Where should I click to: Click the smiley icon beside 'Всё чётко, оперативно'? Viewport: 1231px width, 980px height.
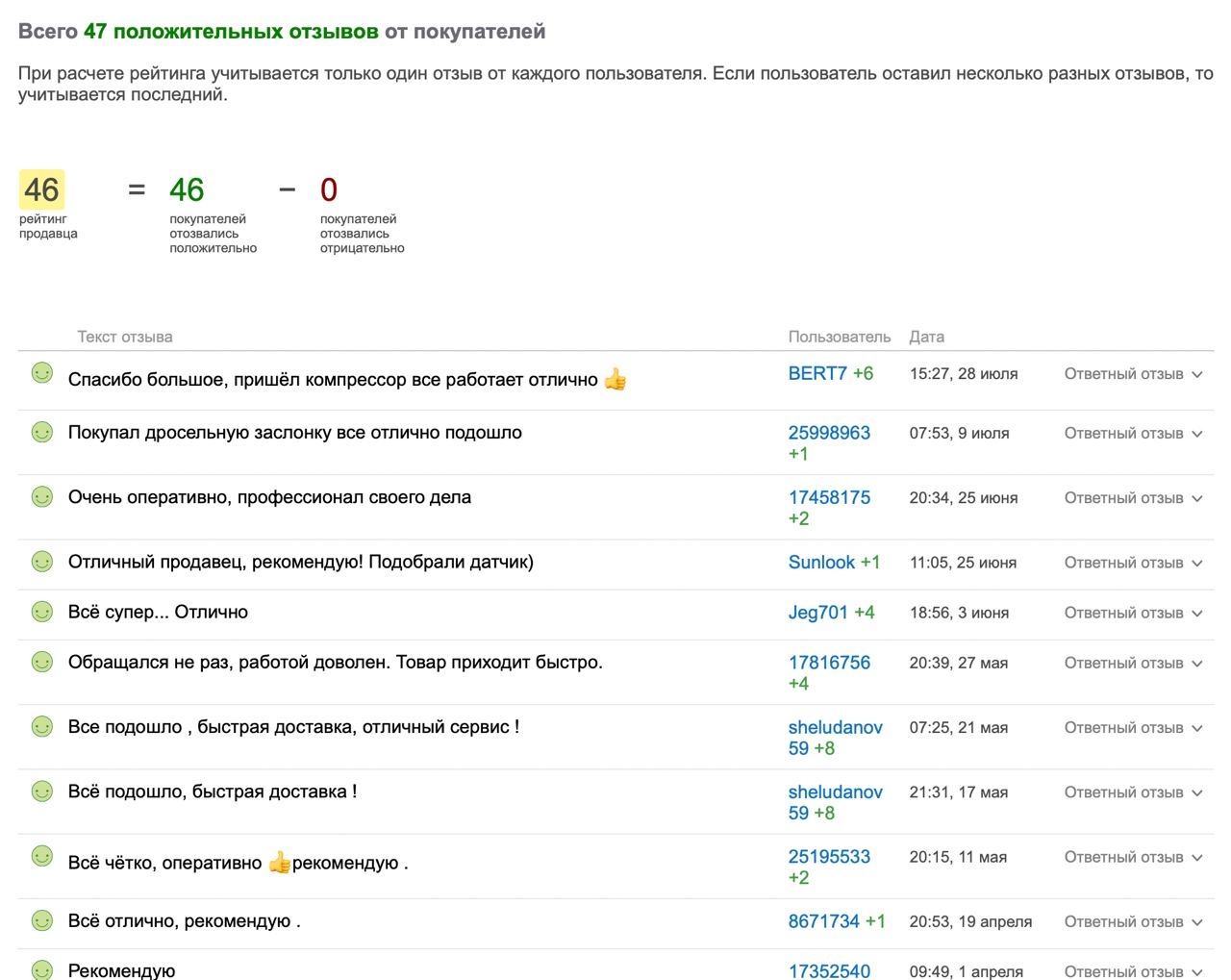(42, 855)
